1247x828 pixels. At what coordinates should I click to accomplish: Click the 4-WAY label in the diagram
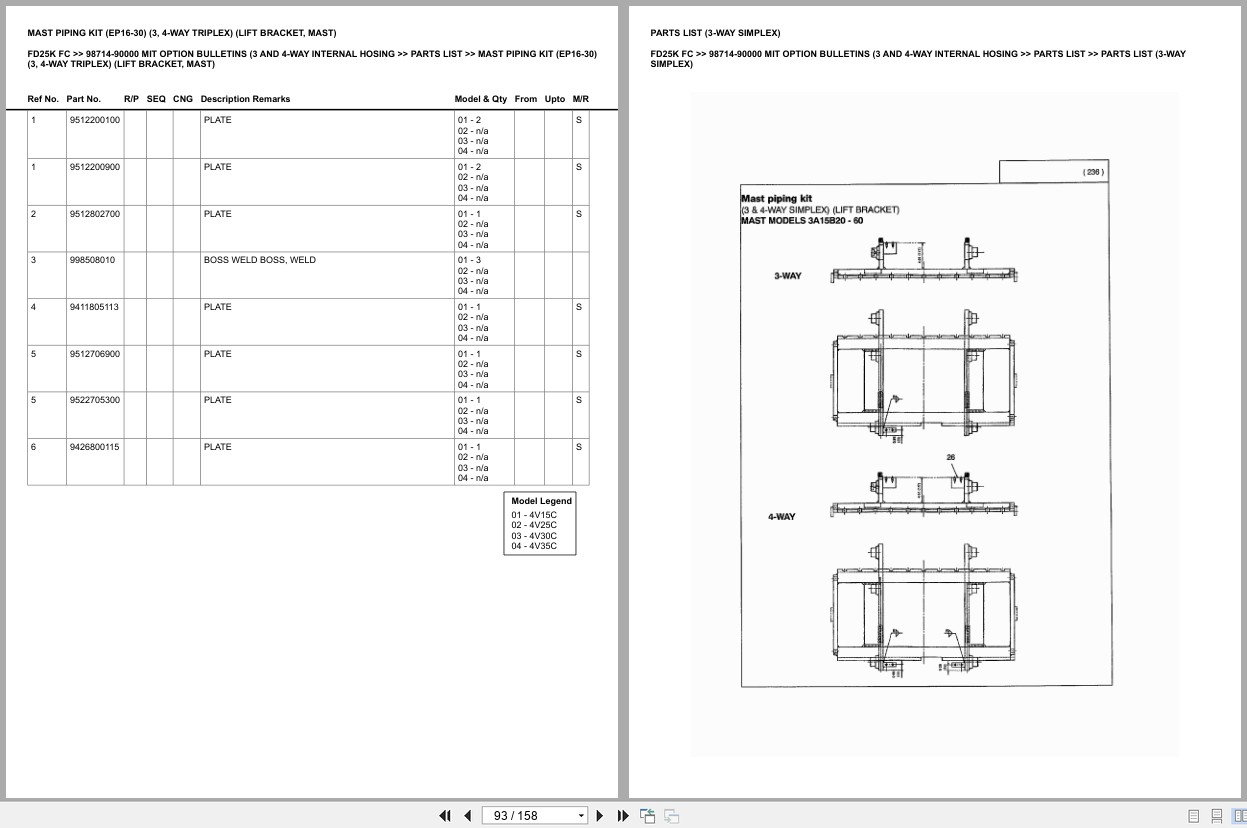click(x=782, y=517)
